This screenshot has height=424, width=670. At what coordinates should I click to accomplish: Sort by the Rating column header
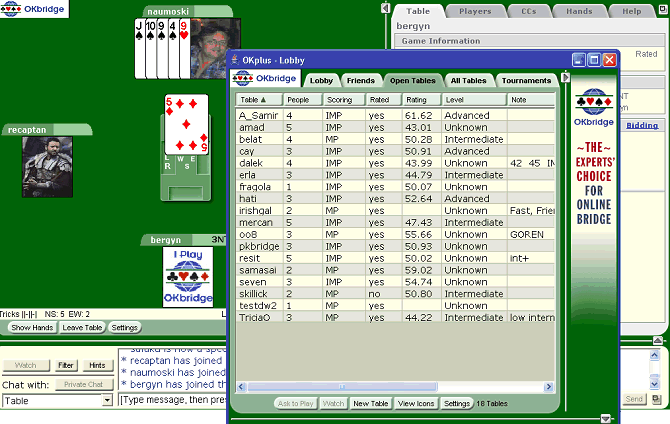[x=421, y=100]
